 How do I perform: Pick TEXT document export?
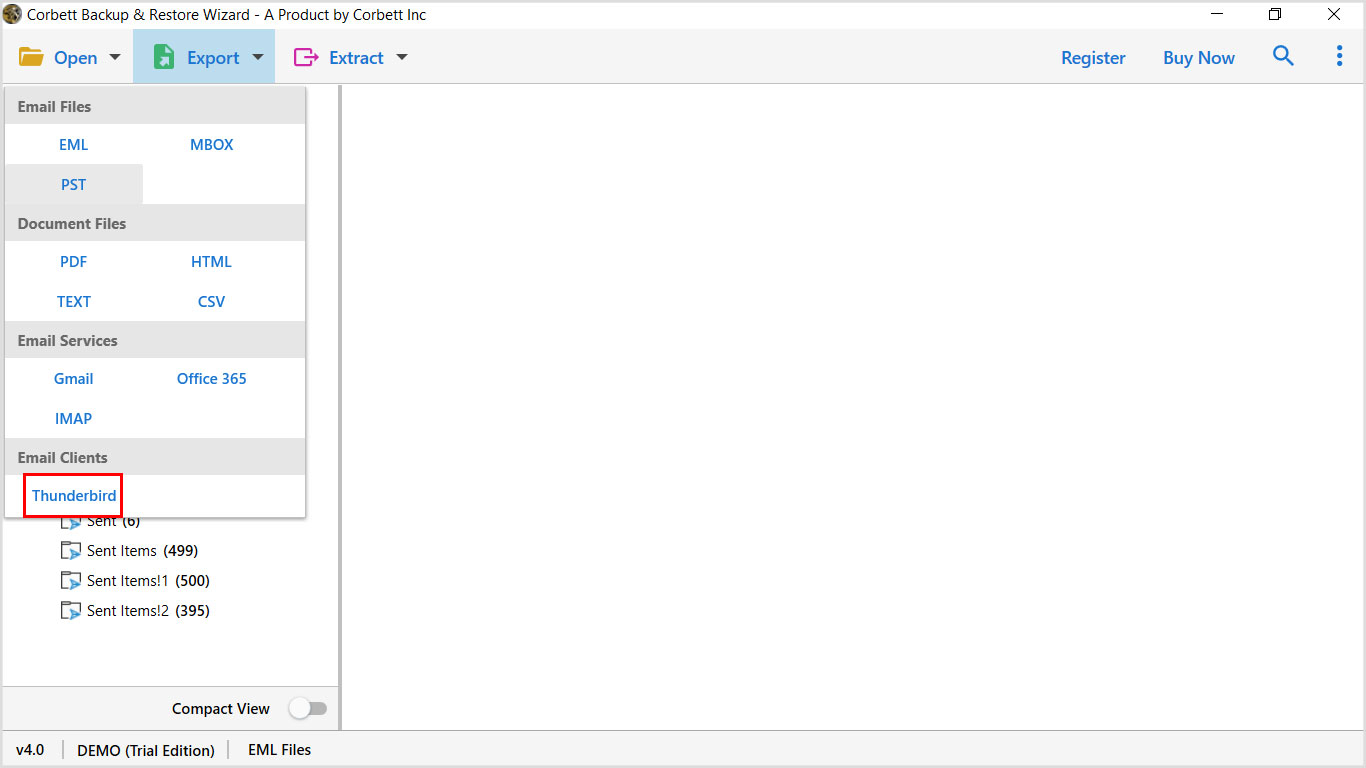click(x=74, y=302)
